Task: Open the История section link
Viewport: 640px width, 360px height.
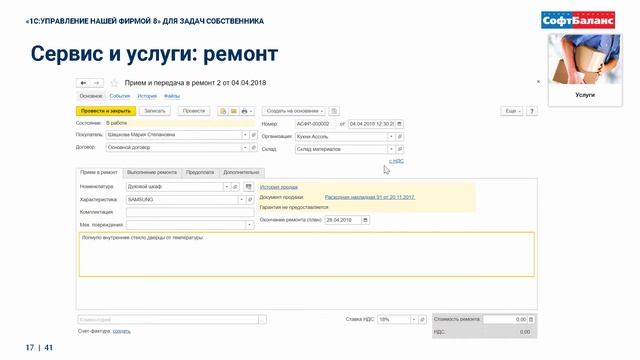Action: [147, 96]
